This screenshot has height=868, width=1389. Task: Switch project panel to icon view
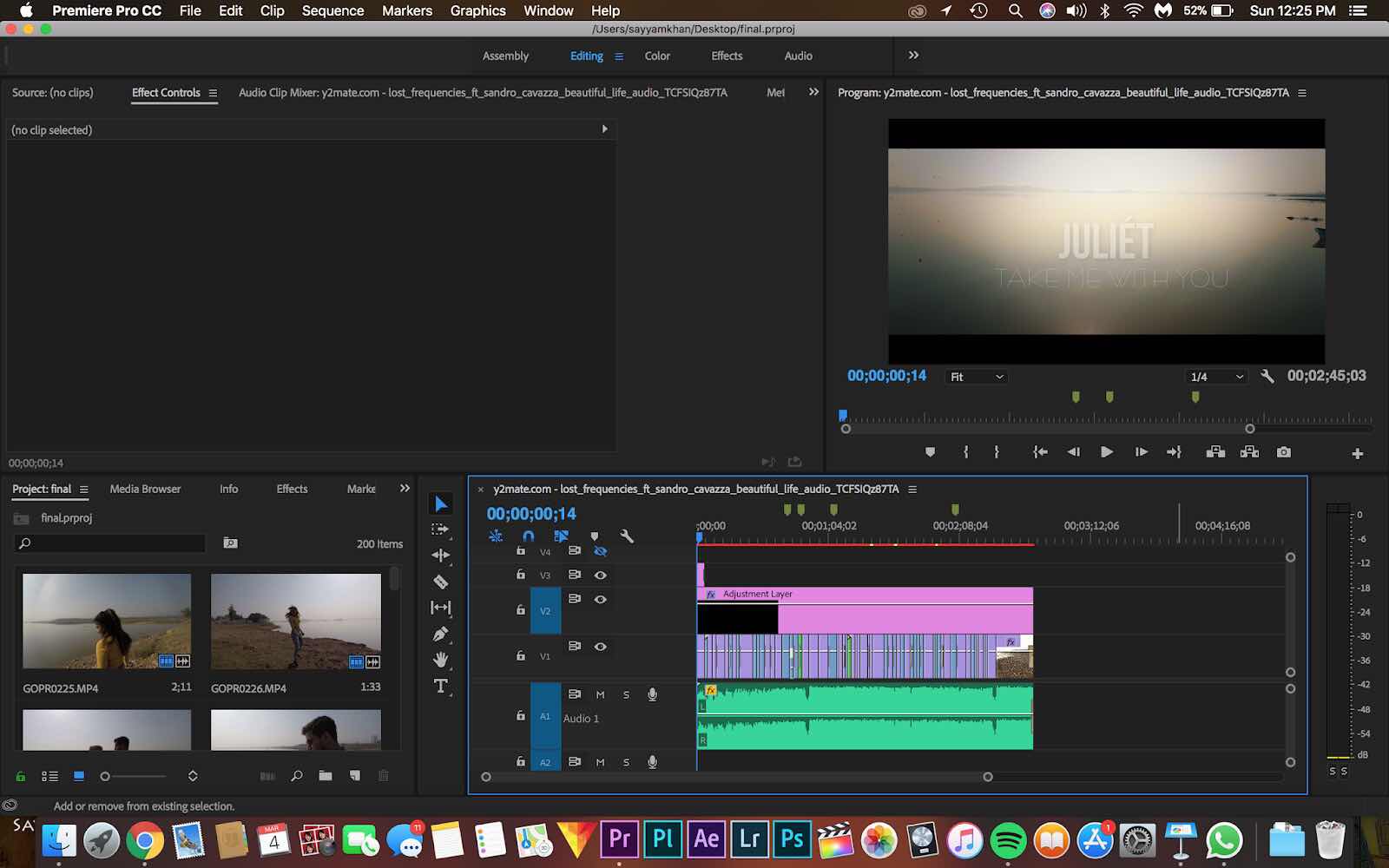[79, 776]
